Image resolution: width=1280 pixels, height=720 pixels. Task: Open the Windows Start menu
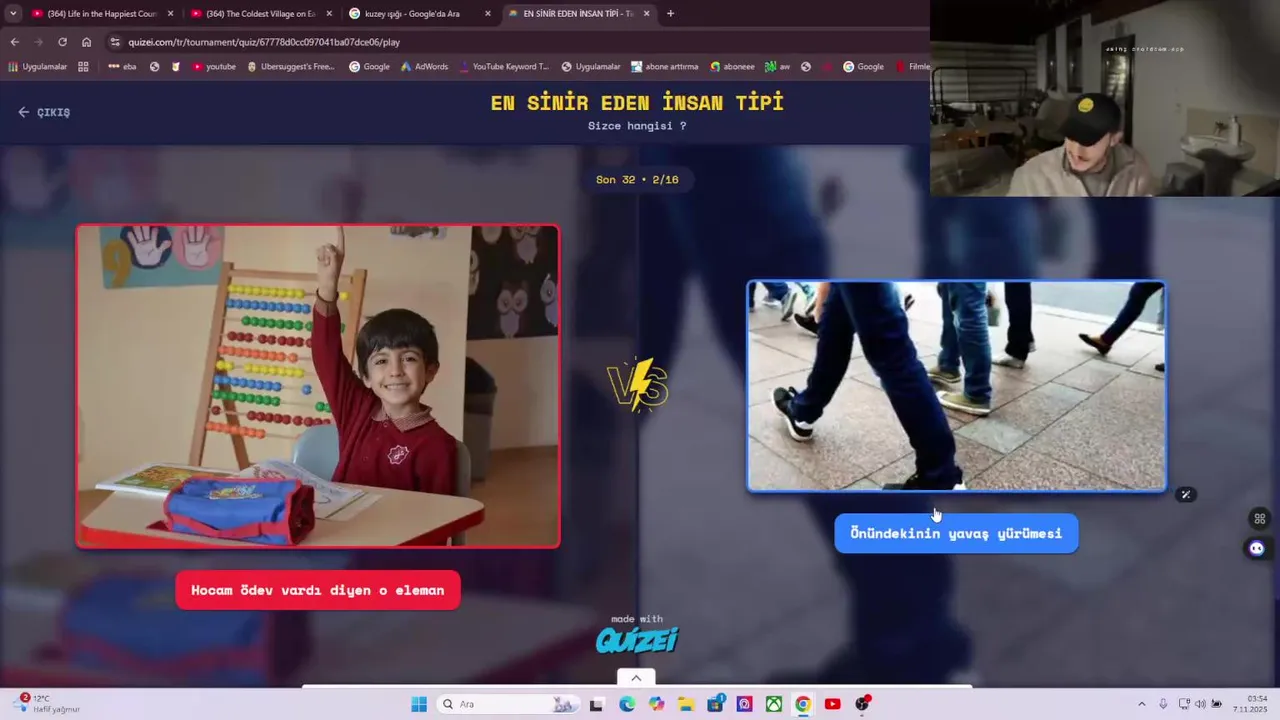point(419,704)
